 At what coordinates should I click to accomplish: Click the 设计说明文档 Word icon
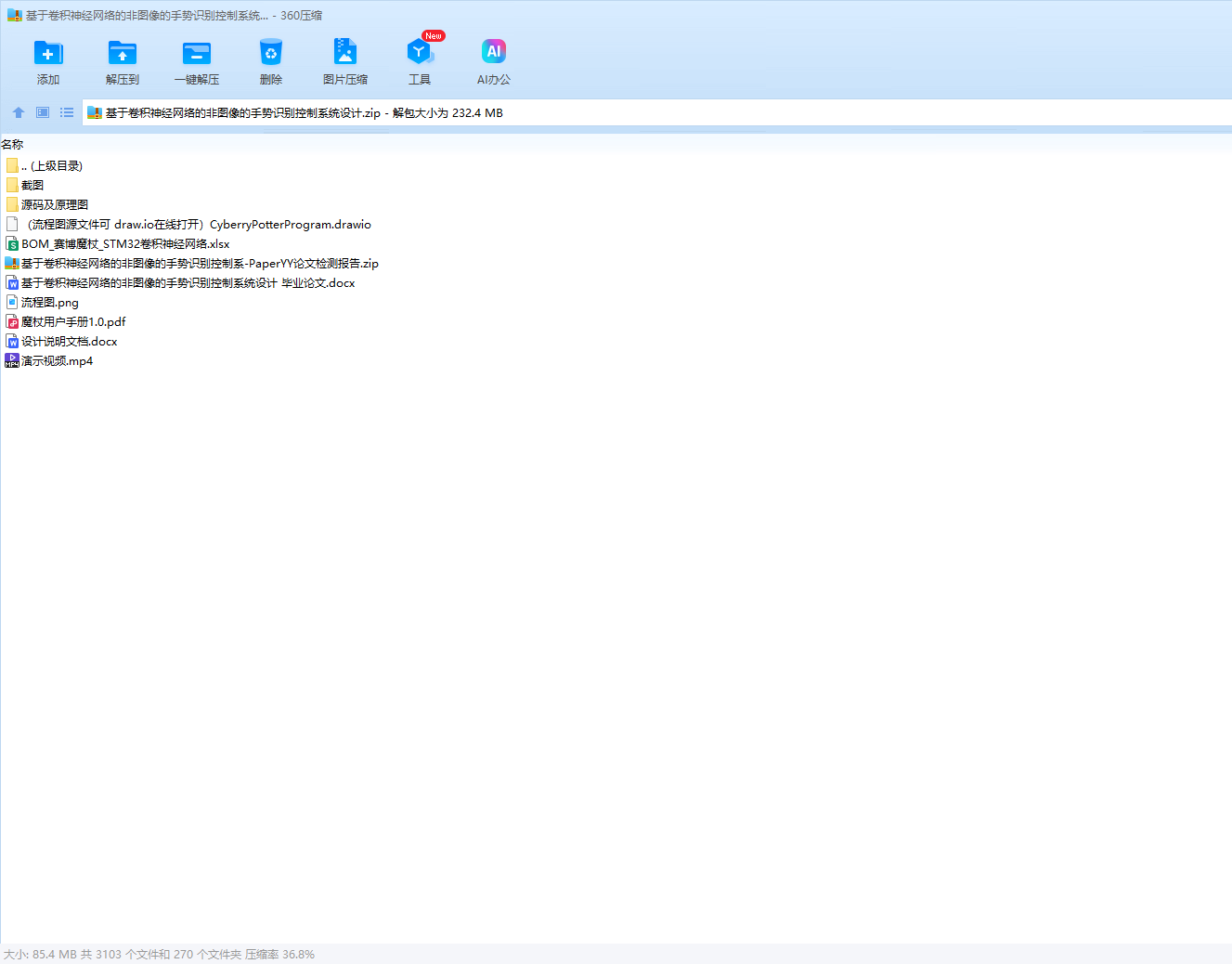point(12,341)
